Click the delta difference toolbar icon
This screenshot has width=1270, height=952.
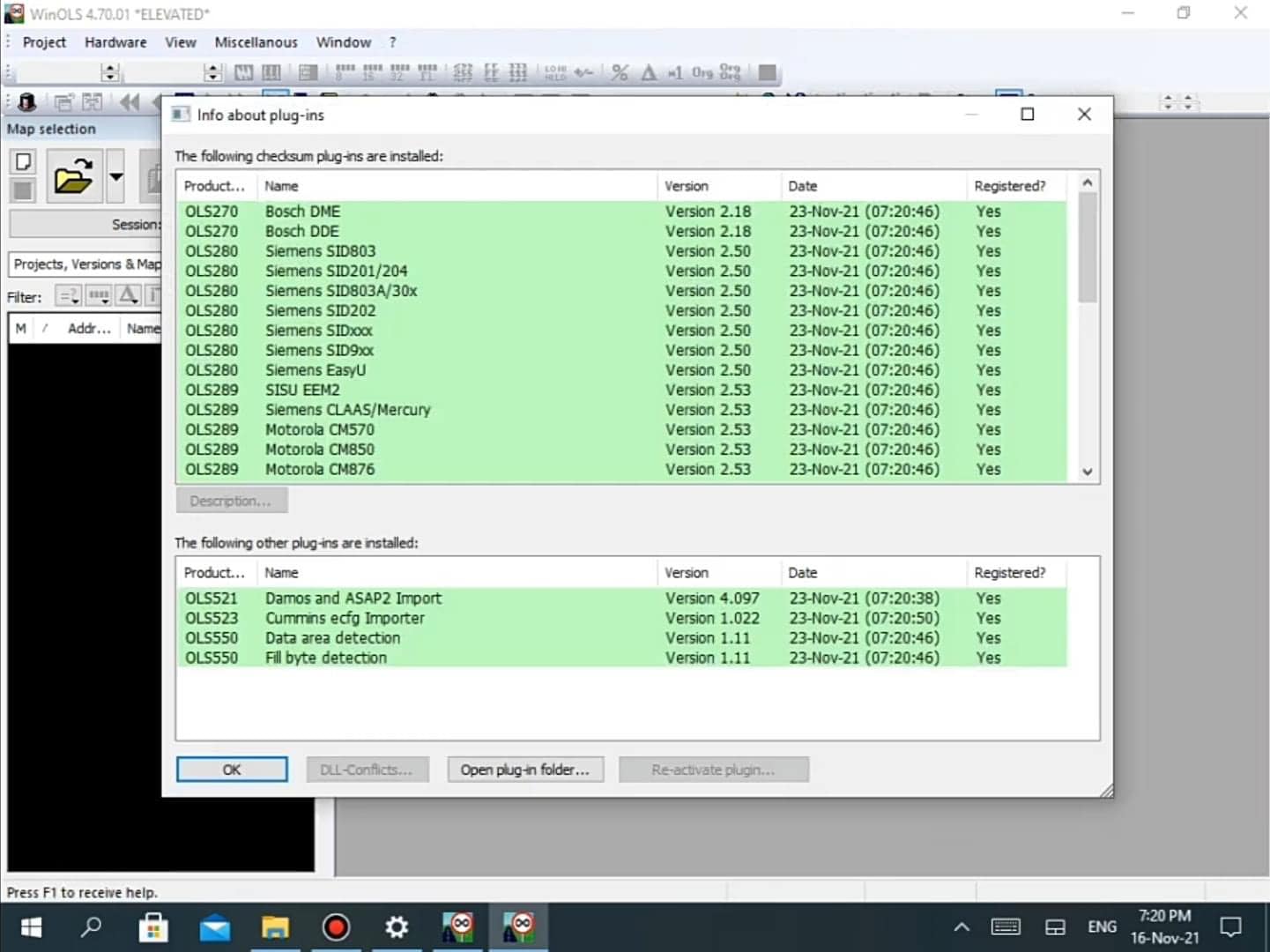point(649,73)
